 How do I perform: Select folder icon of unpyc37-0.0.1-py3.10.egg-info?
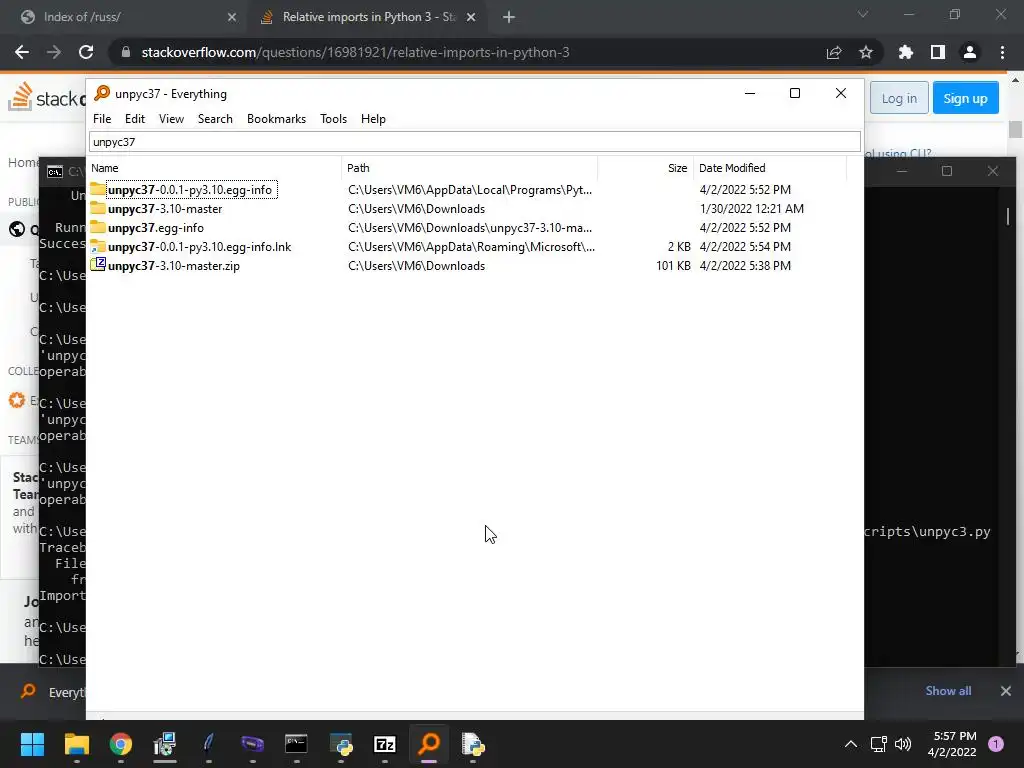98,189
